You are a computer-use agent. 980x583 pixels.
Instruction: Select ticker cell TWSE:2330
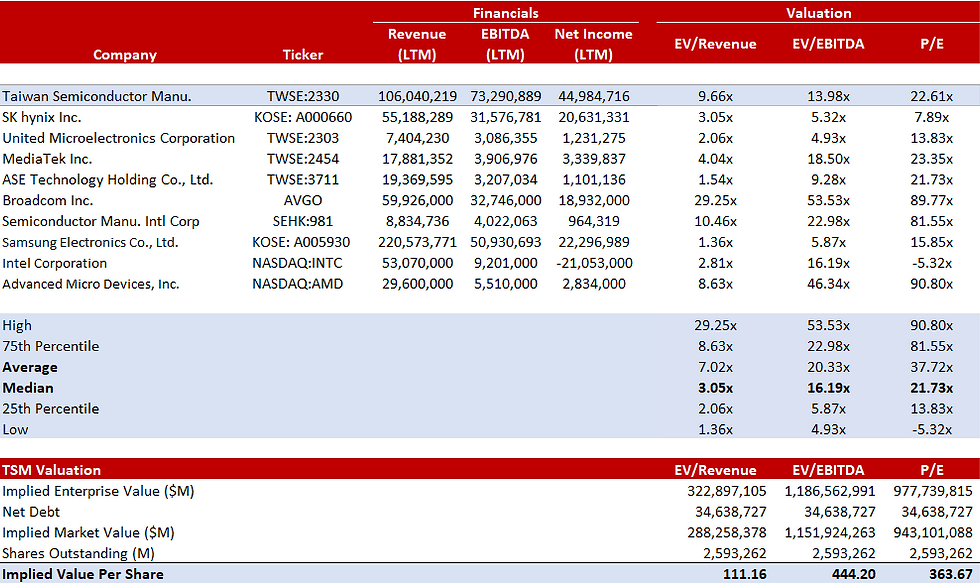pos(302,96)
